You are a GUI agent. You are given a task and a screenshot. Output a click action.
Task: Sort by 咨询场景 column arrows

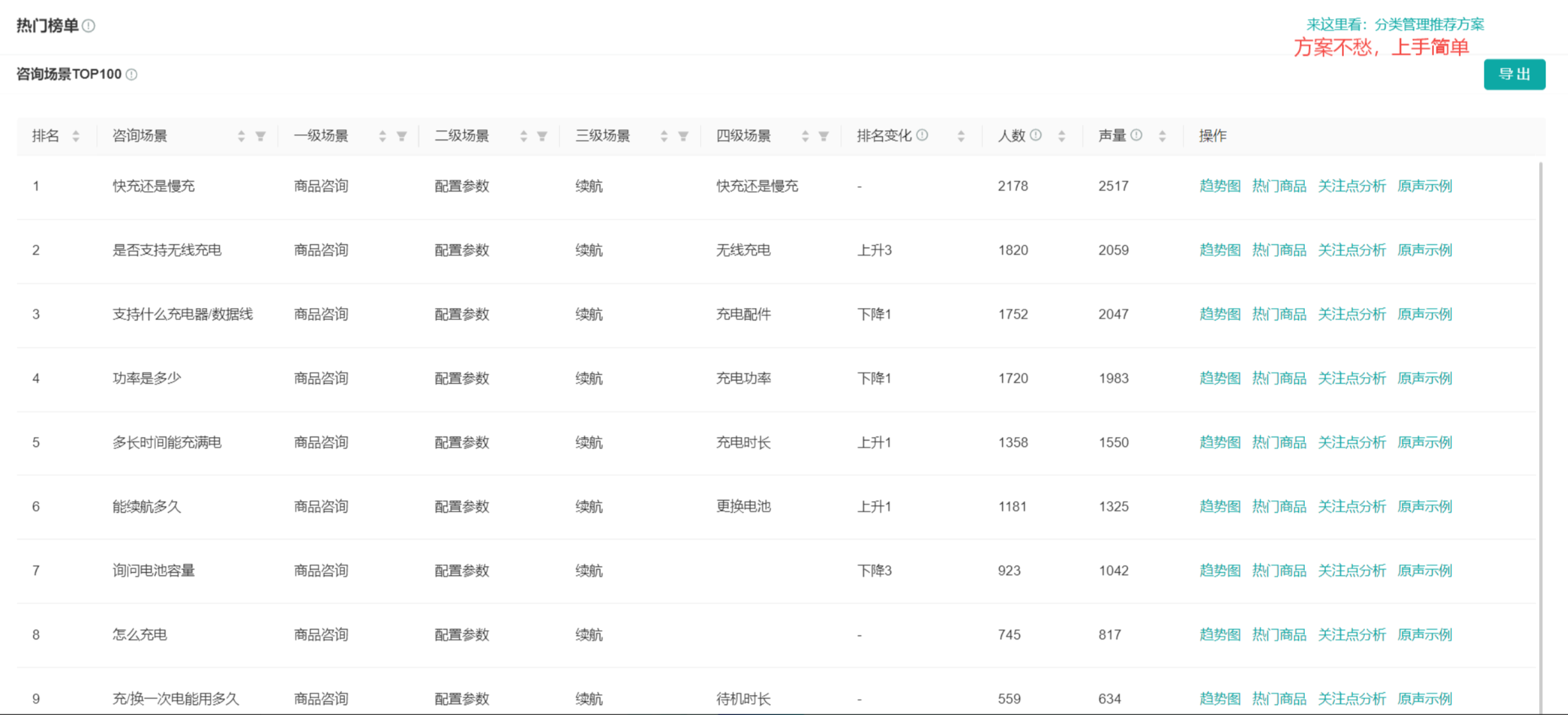click(241, 136)
